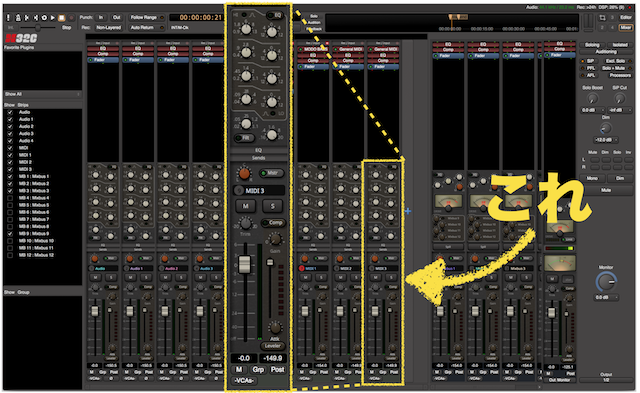The height and width of the screenshot is (393, 640).
Task: Open the Dim level -12.0 dB dropdown
Action: pyautogui.click(x=606, y=140)
